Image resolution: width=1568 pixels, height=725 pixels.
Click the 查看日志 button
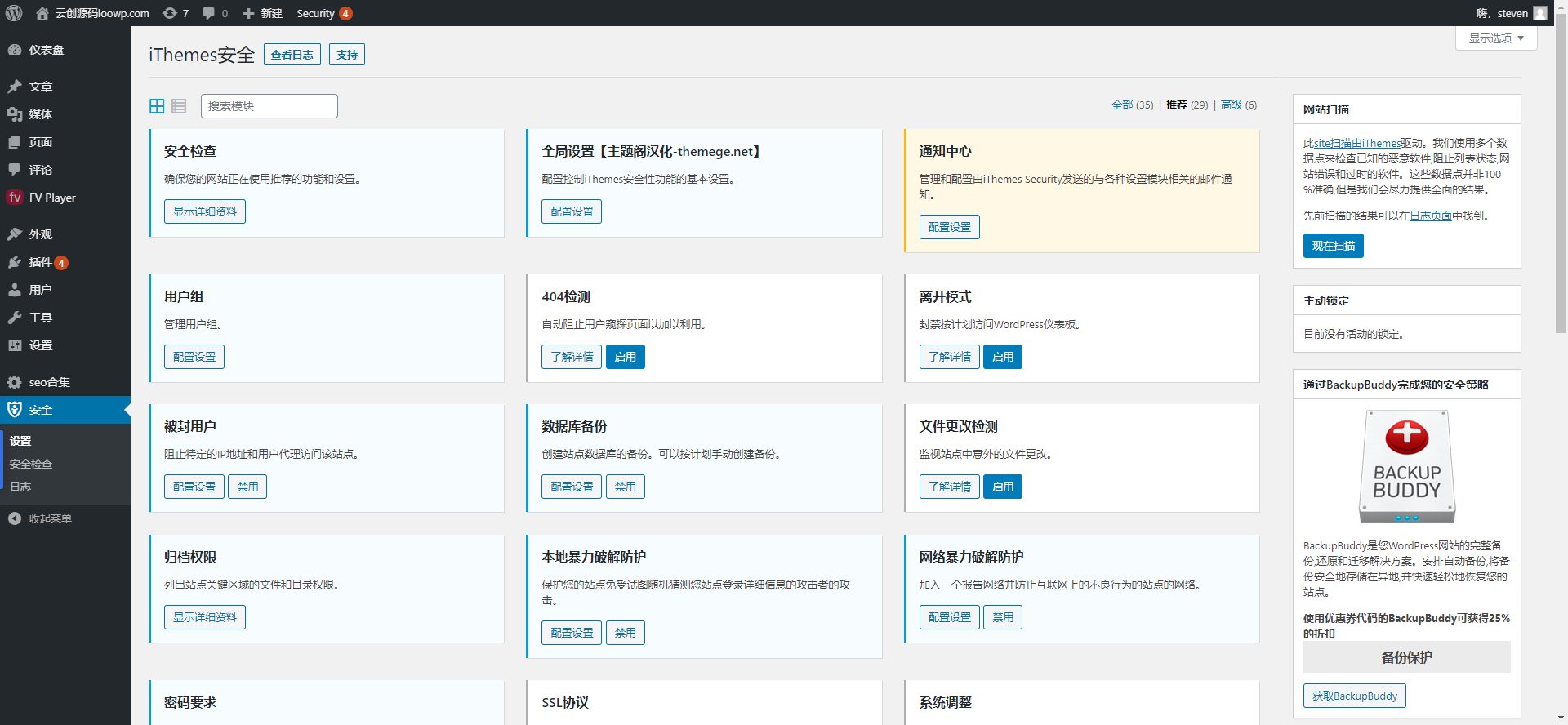(x=292, y=55)
